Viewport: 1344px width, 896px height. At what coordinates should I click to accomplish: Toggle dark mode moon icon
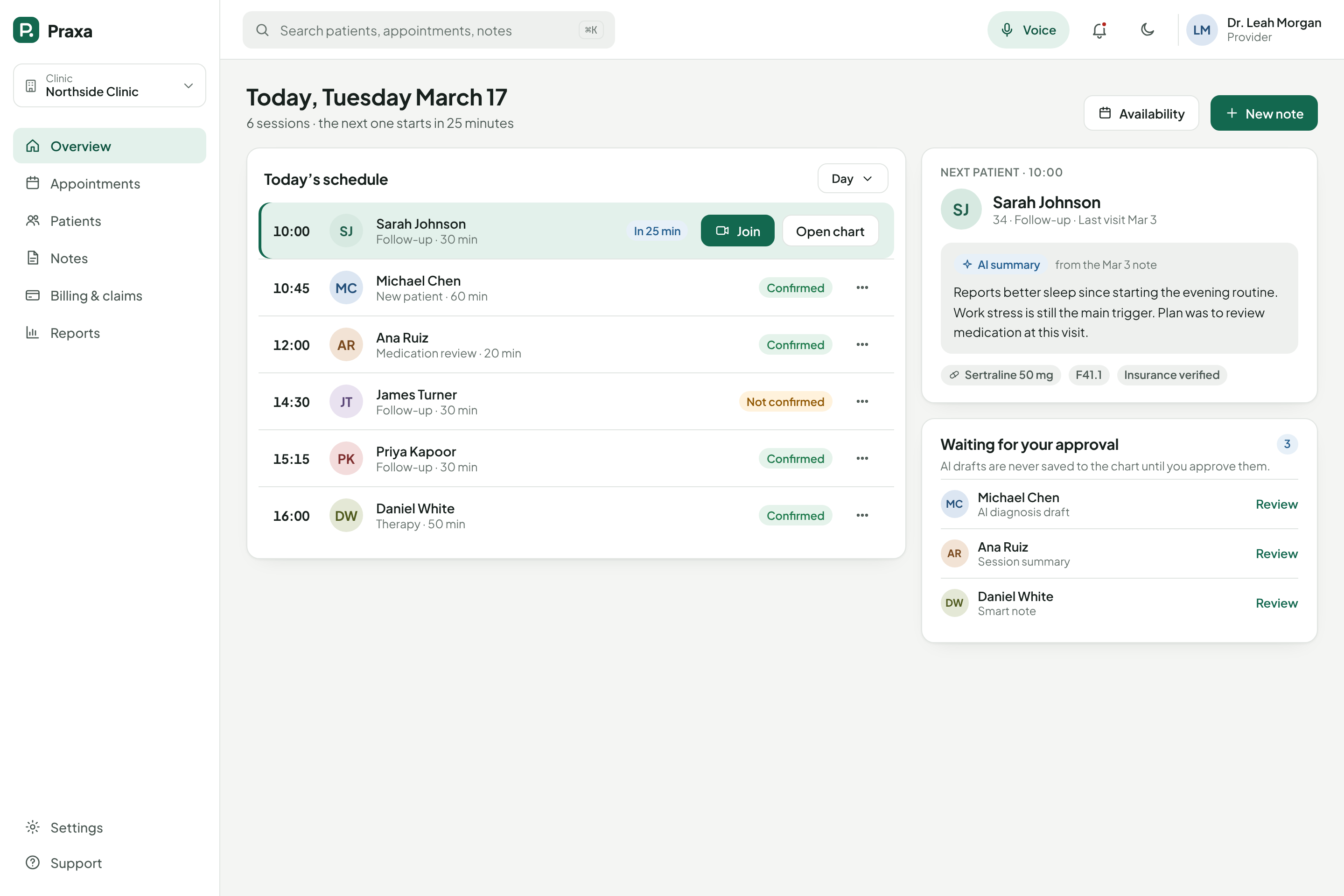point(1148,30)
